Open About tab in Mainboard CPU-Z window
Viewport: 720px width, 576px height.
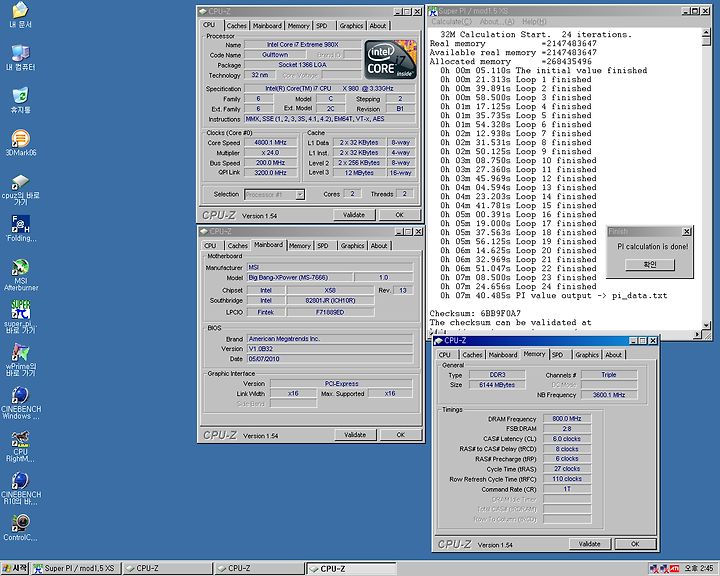point(379,246)
